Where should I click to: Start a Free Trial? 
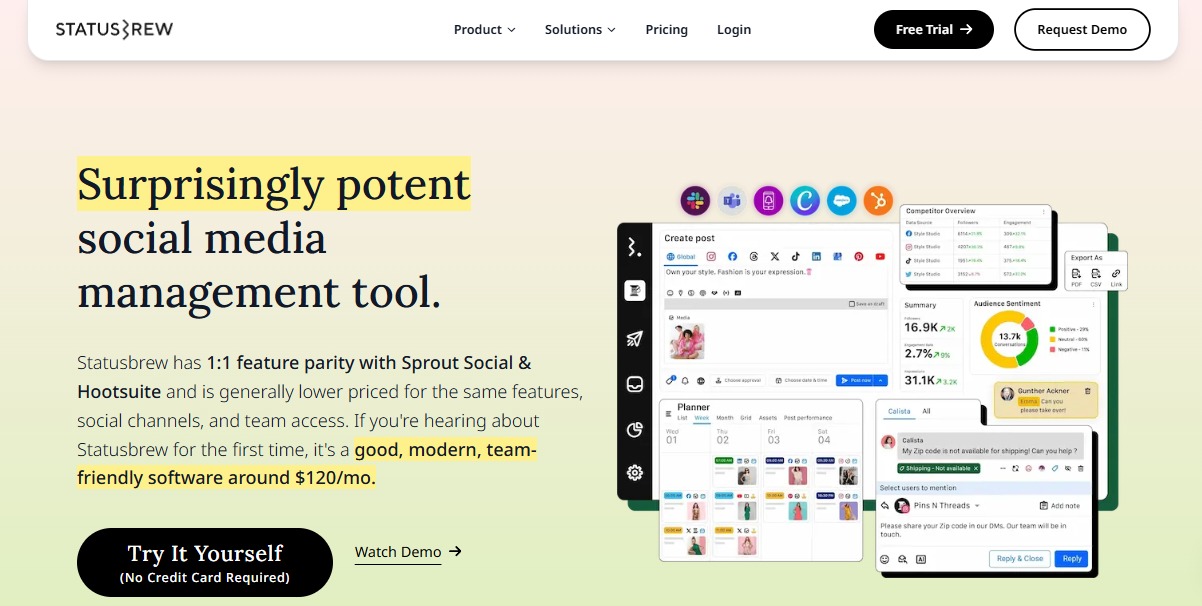[x=933, y=29]
